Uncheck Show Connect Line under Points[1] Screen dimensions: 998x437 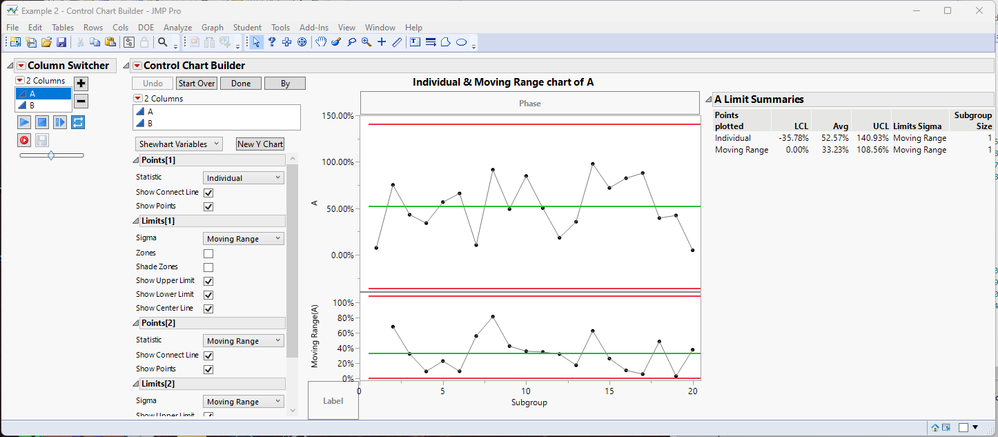click(208, 193)
